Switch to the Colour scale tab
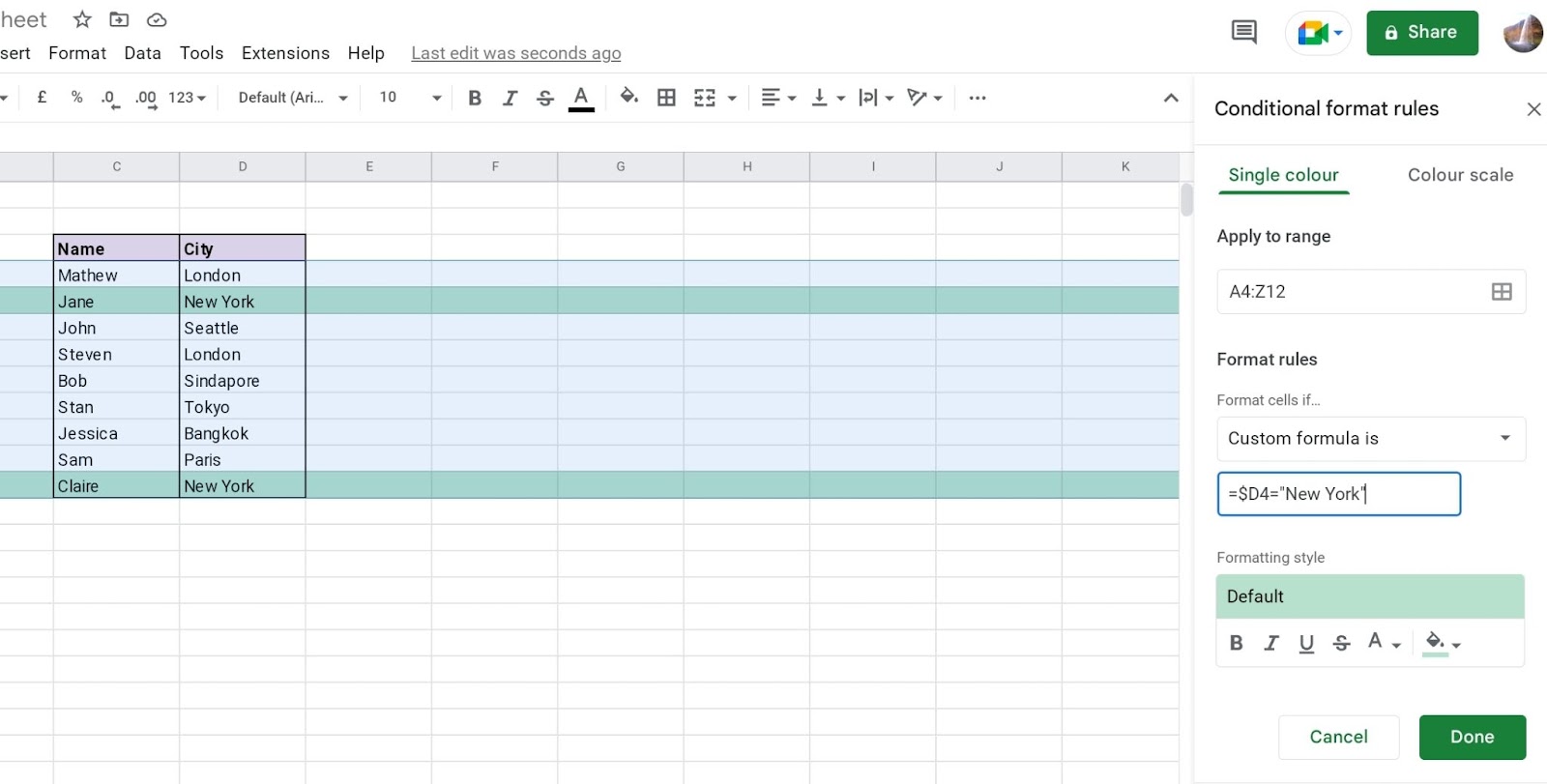This screenshot has height=784, width=1547. coord(1460,175)
